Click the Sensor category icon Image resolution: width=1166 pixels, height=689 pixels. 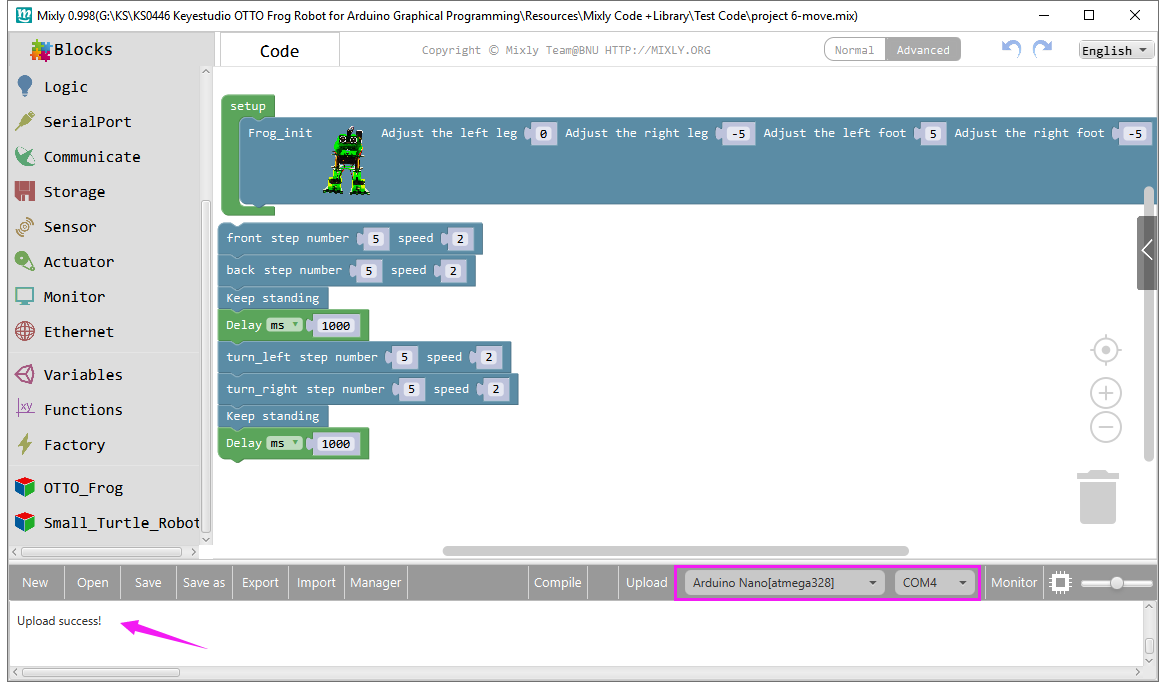coord(25,226)
